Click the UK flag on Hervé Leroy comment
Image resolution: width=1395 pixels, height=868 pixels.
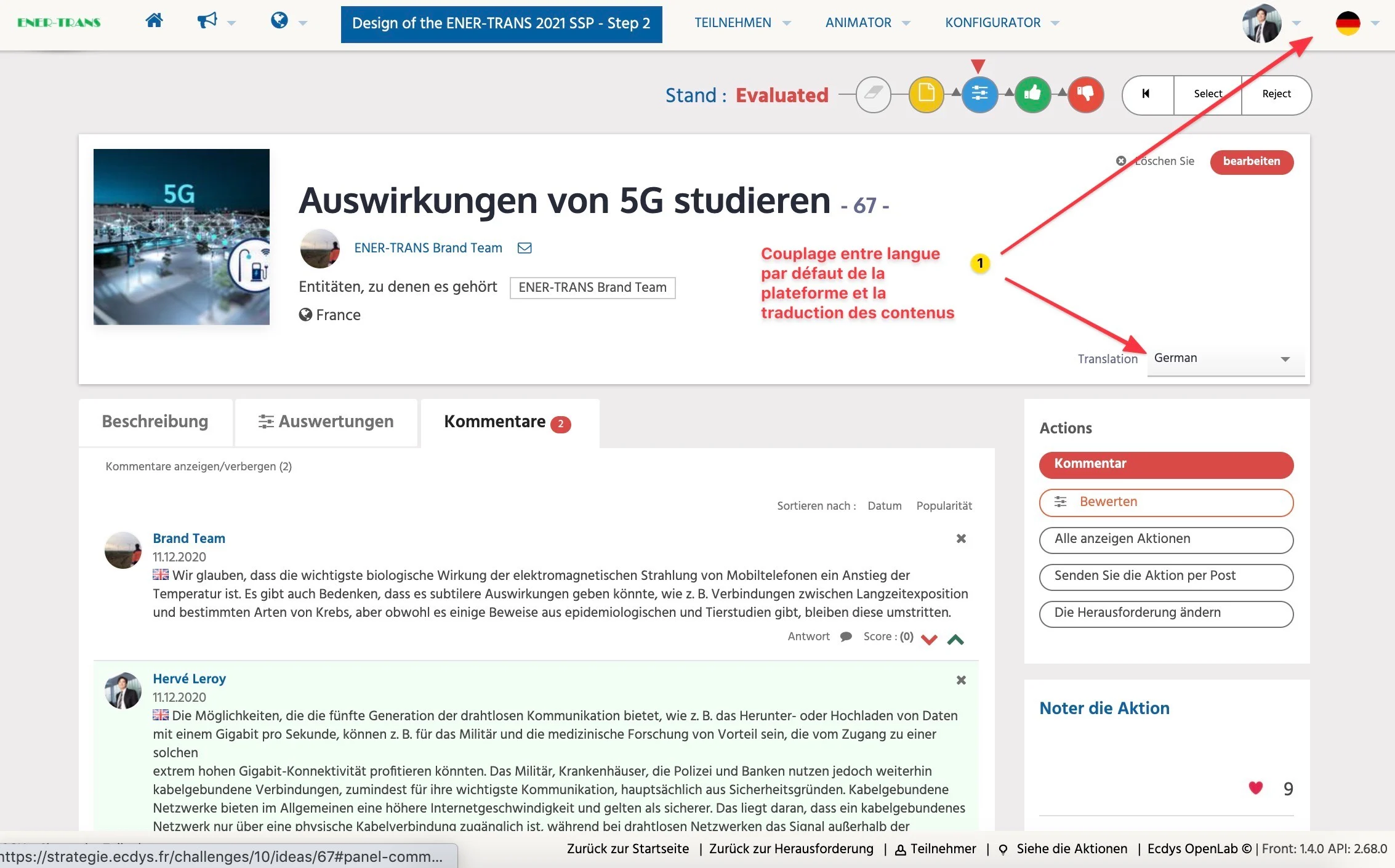pyautogui.click(x=161, y=715)
